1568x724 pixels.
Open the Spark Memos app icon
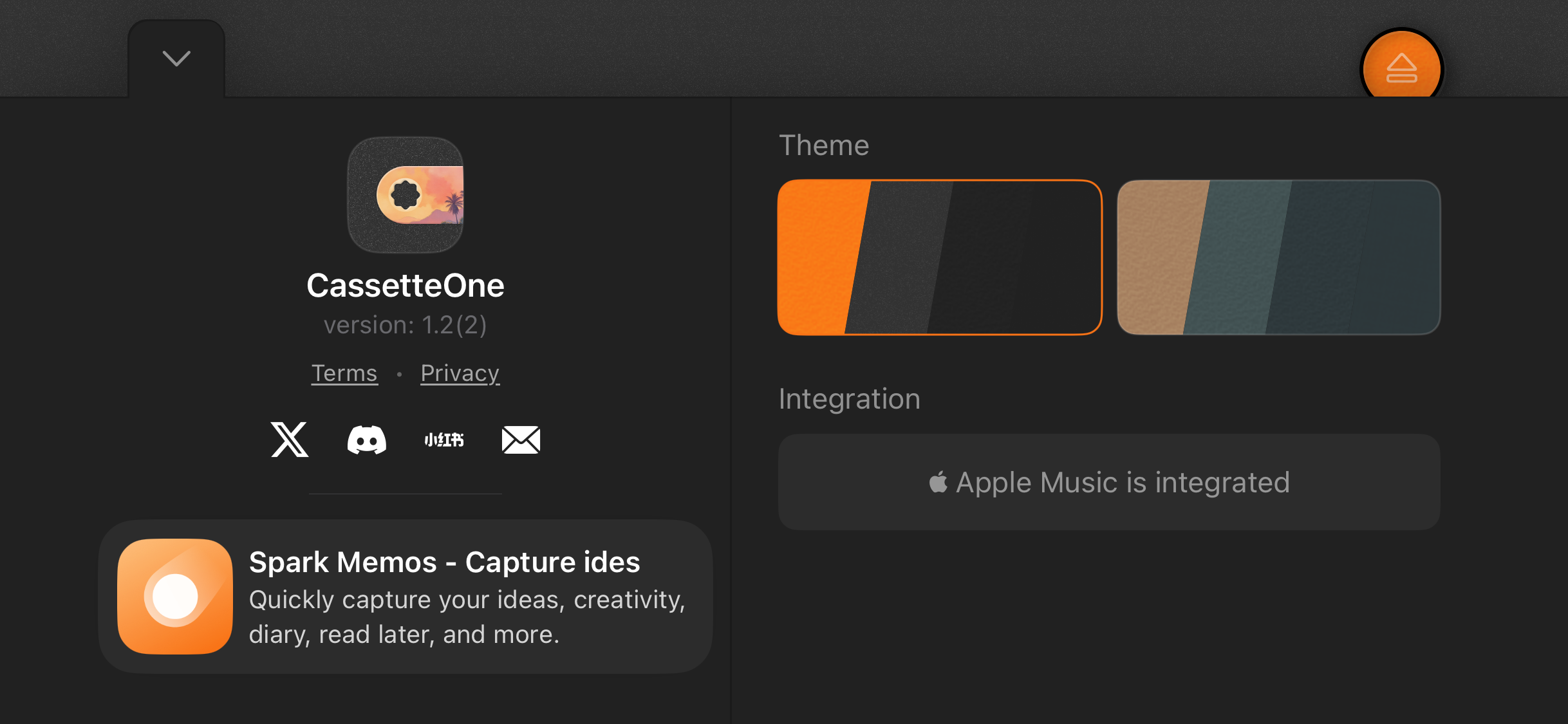175,597
